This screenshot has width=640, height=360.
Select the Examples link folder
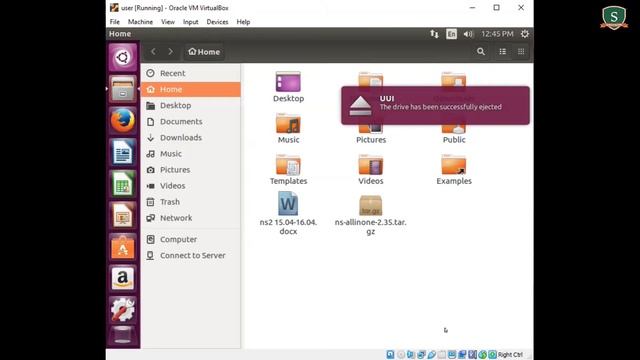click(454, 169)
